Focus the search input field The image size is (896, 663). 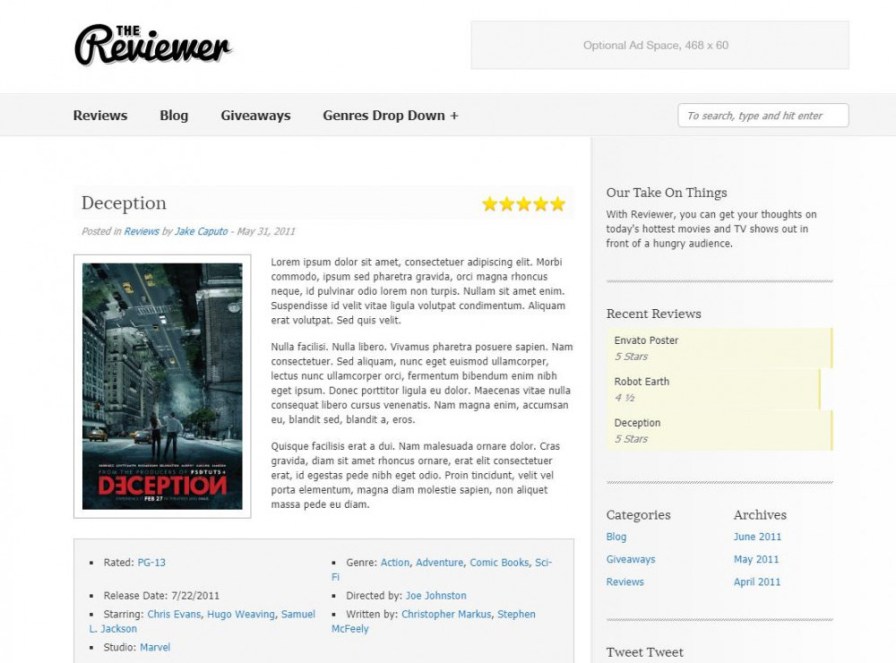[763, 115]
